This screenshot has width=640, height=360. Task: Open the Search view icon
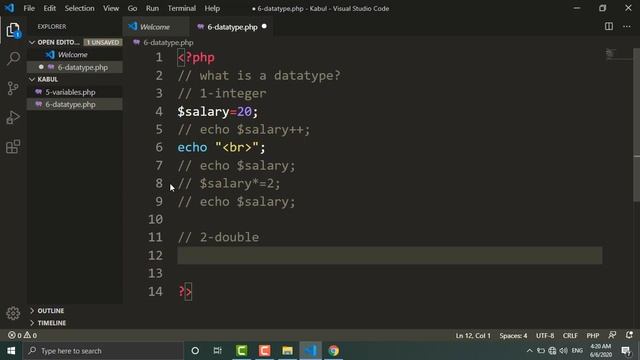[13, 58]
